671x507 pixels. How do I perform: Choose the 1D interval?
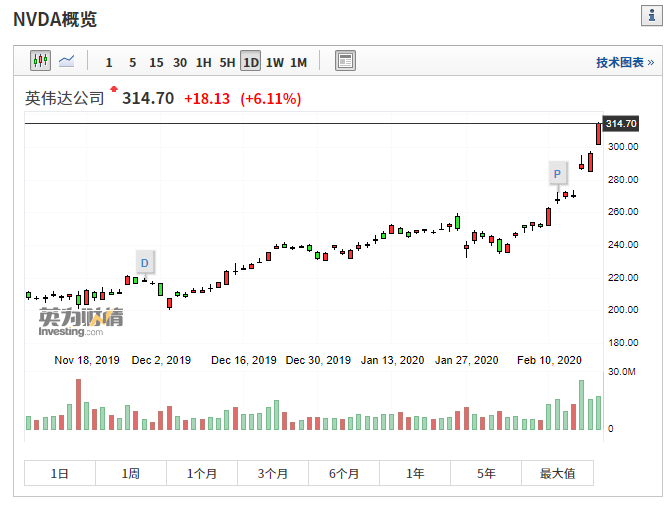[x=251, y=61]
